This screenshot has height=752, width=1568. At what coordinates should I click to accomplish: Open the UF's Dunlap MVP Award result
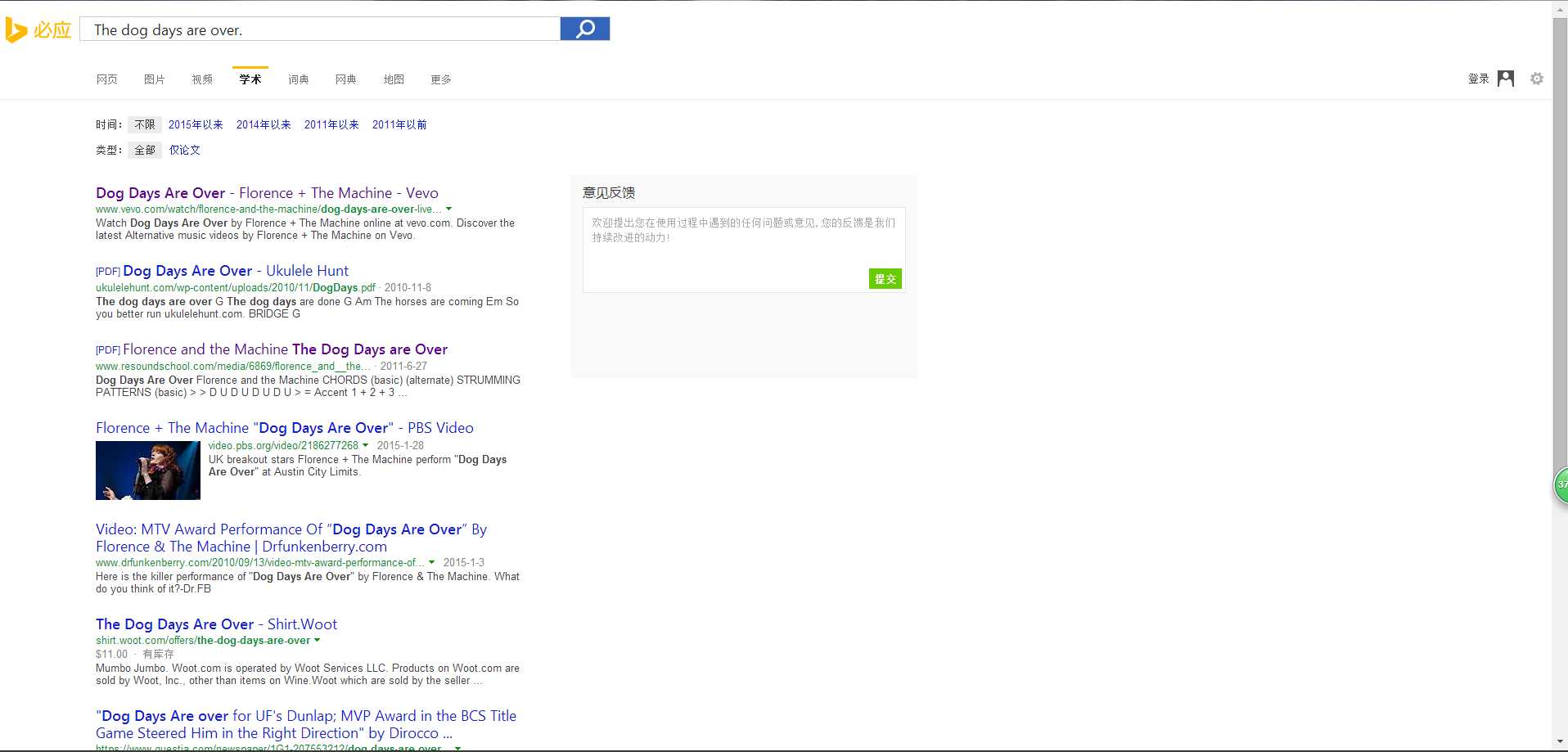point(306,724)
